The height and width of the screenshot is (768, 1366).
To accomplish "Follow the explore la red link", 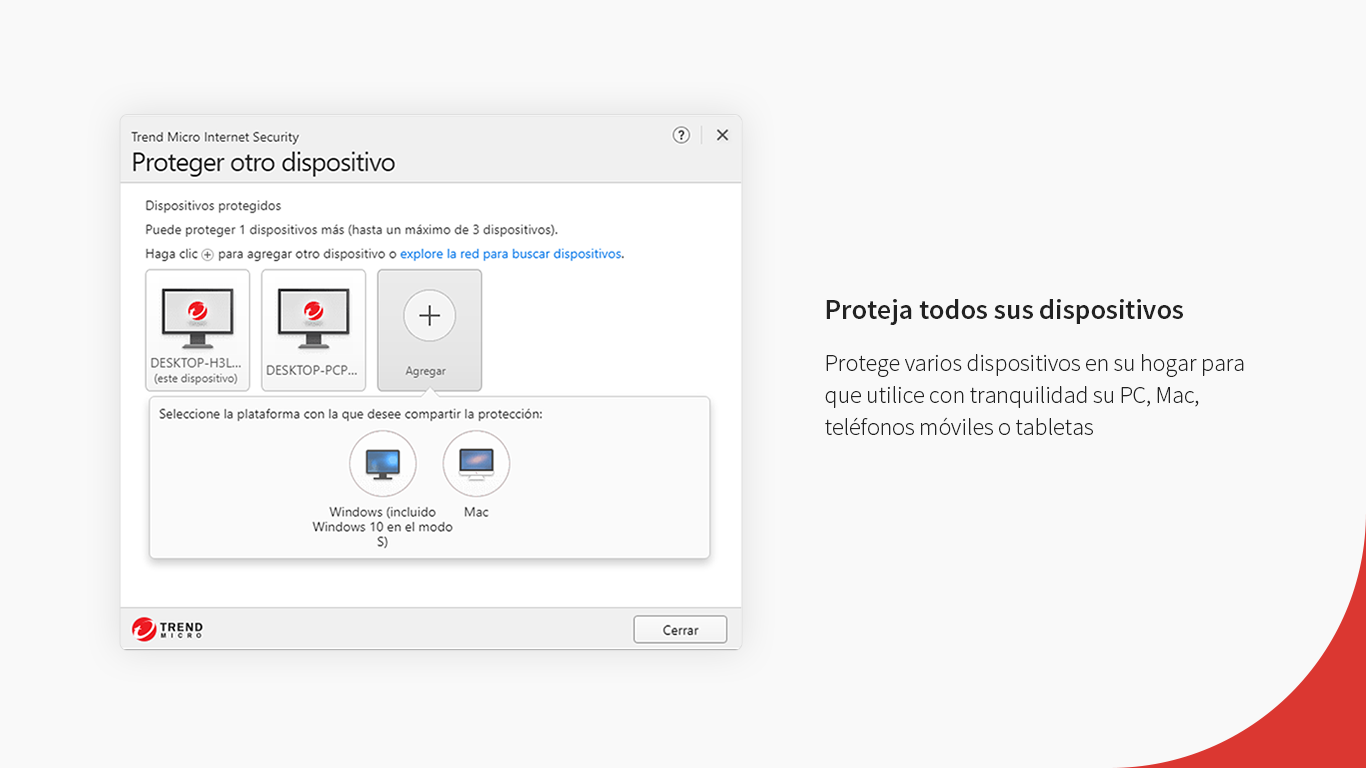I will [x=510, y=254].
